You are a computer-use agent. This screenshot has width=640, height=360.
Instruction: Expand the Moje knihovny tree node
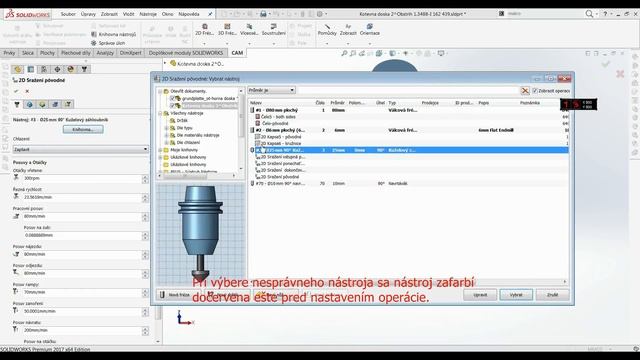(x=160, y=150)
